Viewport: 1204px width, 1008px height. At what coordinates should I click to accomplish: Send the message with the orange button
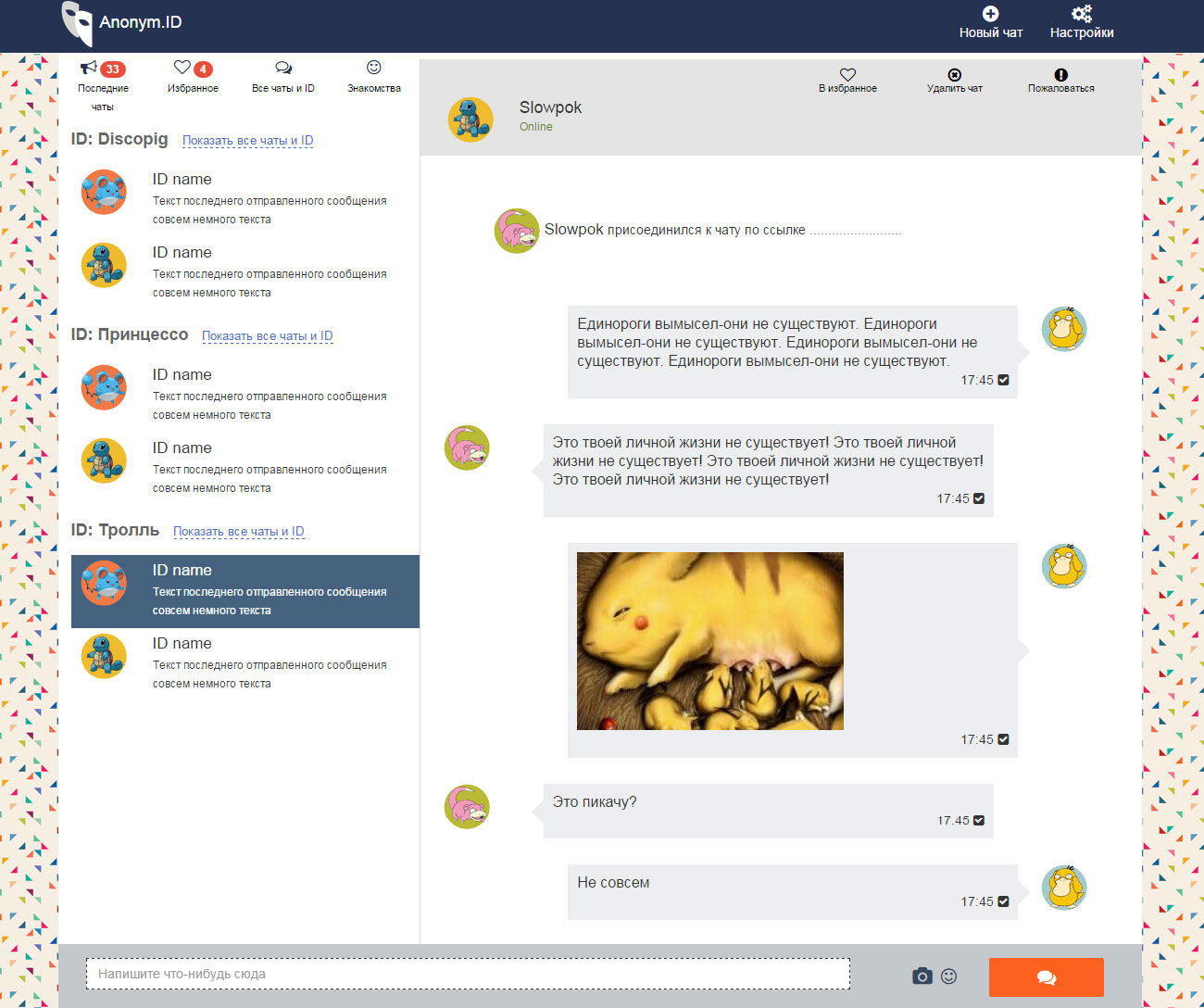(x=1047, y=977)
